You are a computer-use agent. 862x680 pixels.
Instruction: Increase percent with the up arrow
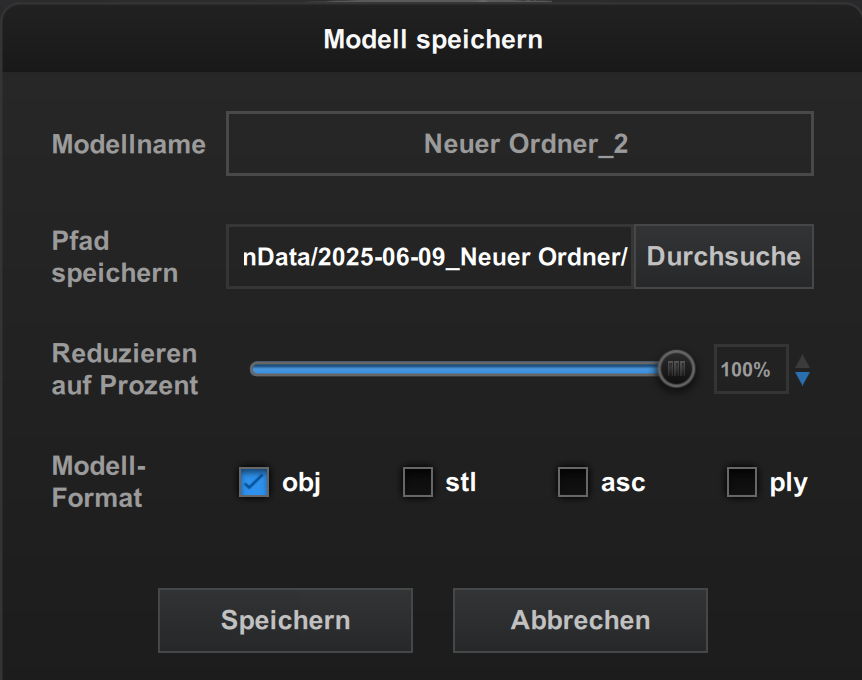[x=802, y=361]
